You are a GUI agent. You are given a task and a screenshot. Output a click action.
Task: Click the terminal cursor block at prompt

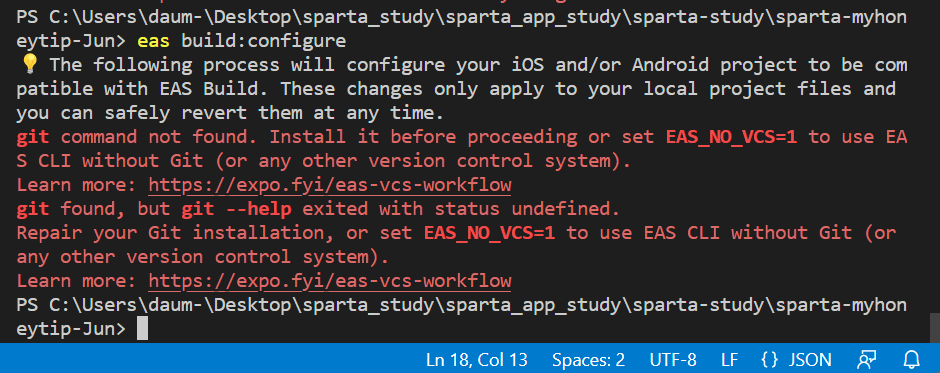(142, 329)
